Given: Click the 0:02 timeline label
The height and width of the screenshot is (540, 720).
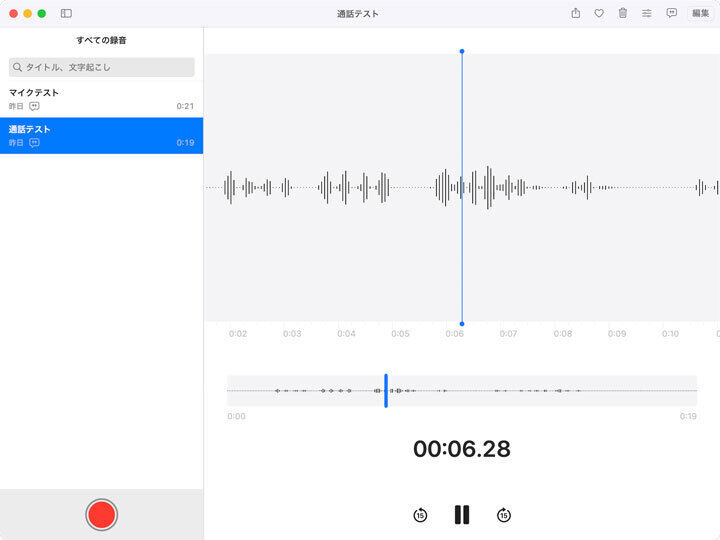Looking at the screenshot, I should pyautogui.click(x=238, y=334).
